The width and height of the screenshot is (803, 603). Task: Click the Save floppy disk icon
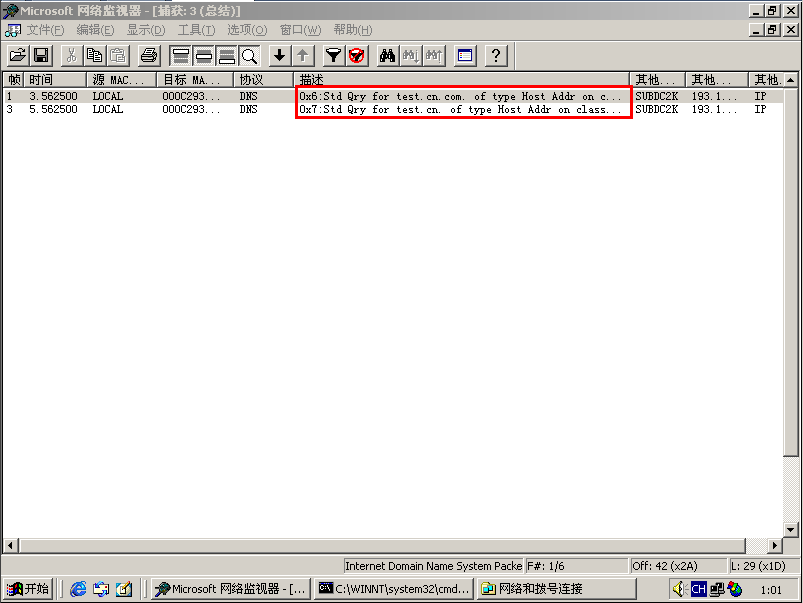pos(41,56)
